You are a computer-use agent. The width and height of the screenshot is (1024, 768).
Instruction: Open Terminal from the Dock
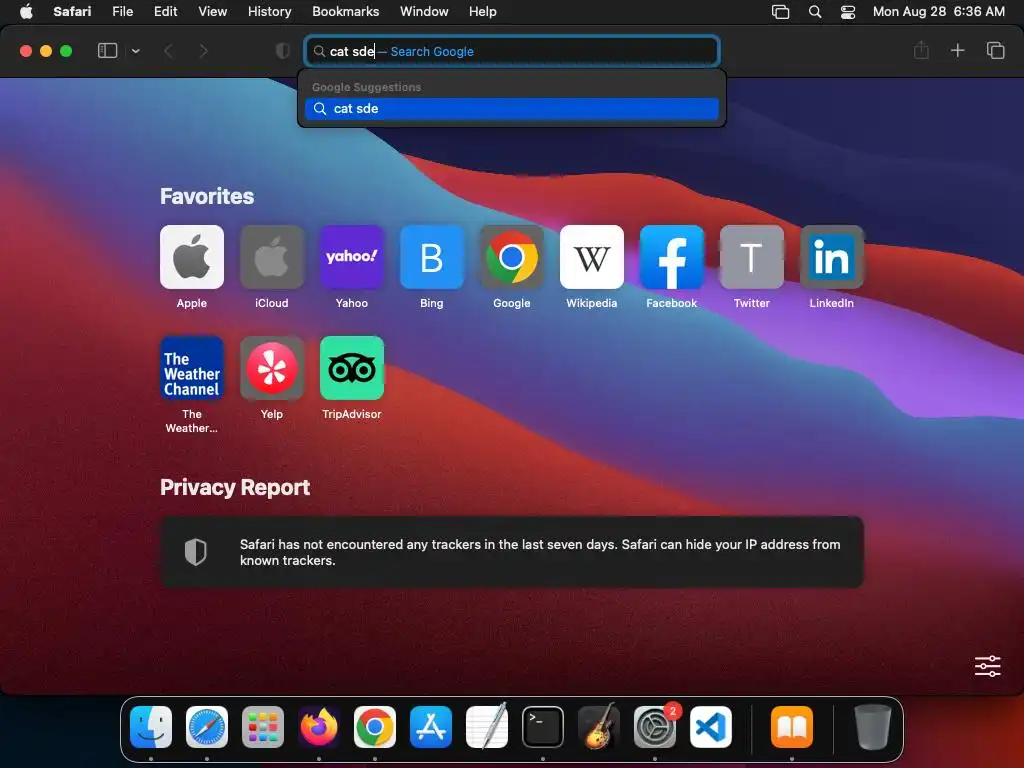pos(543,727)
